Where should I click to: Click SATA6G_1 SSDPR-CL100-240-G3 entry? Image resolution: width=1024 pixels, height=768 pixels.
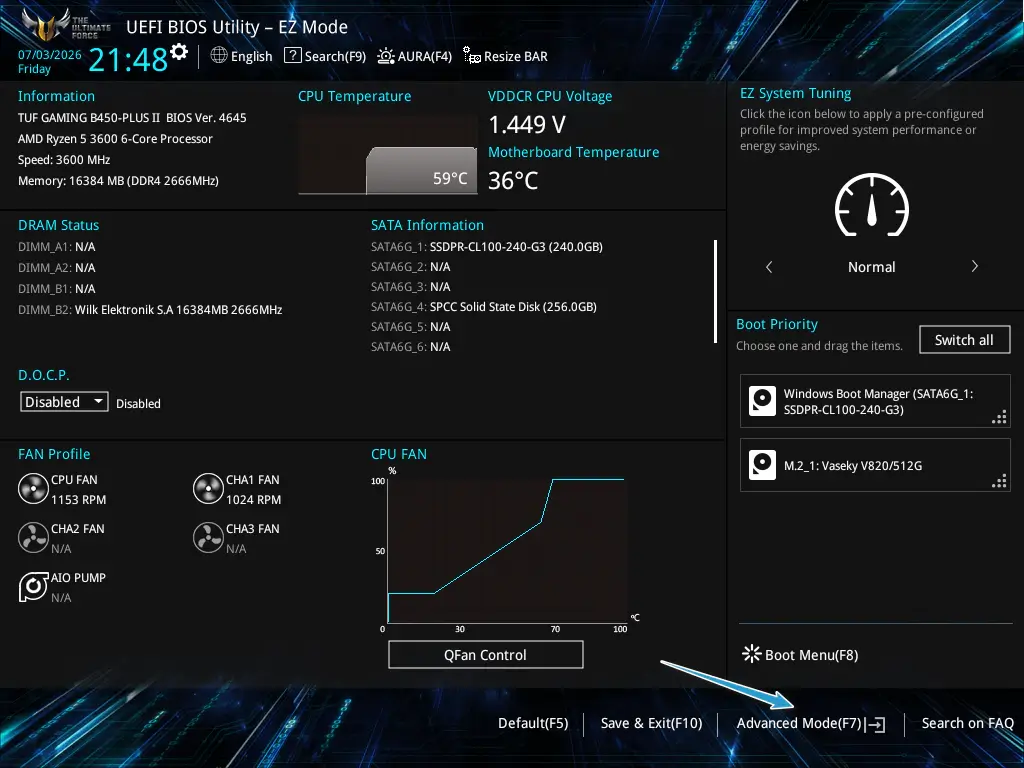click(487, 246)
